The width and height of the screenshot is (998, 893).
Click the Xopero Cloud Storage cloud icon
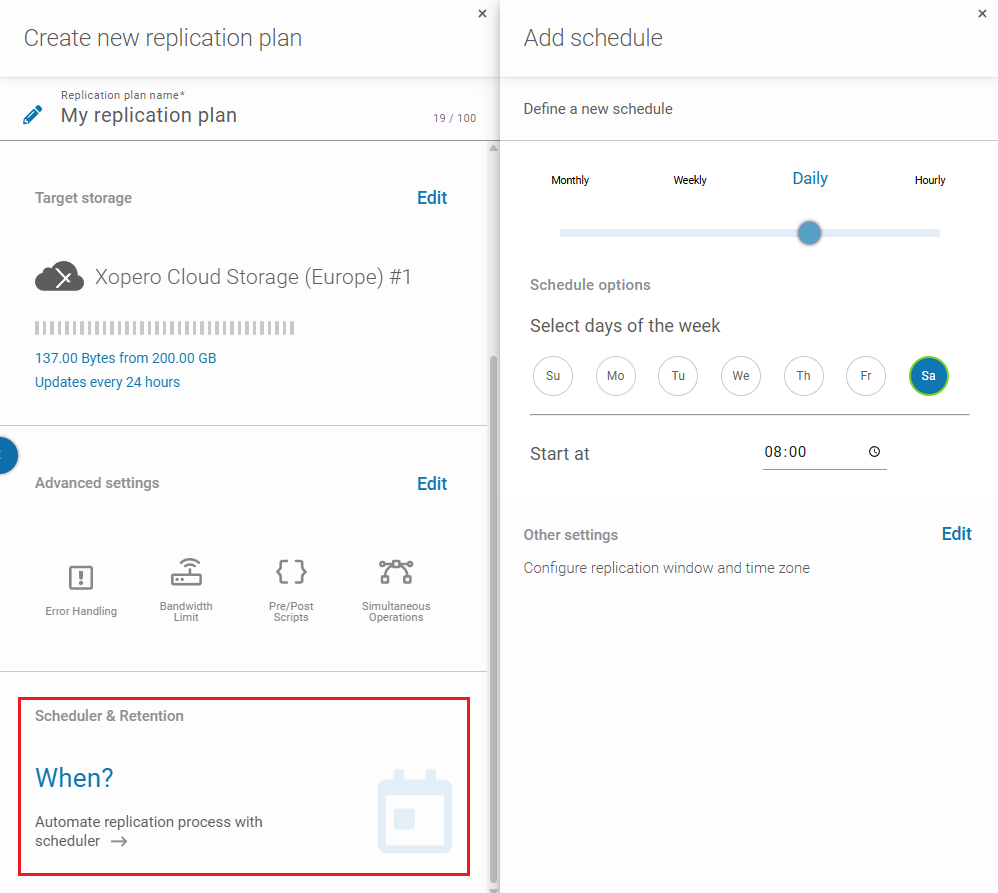click(59, 276)
